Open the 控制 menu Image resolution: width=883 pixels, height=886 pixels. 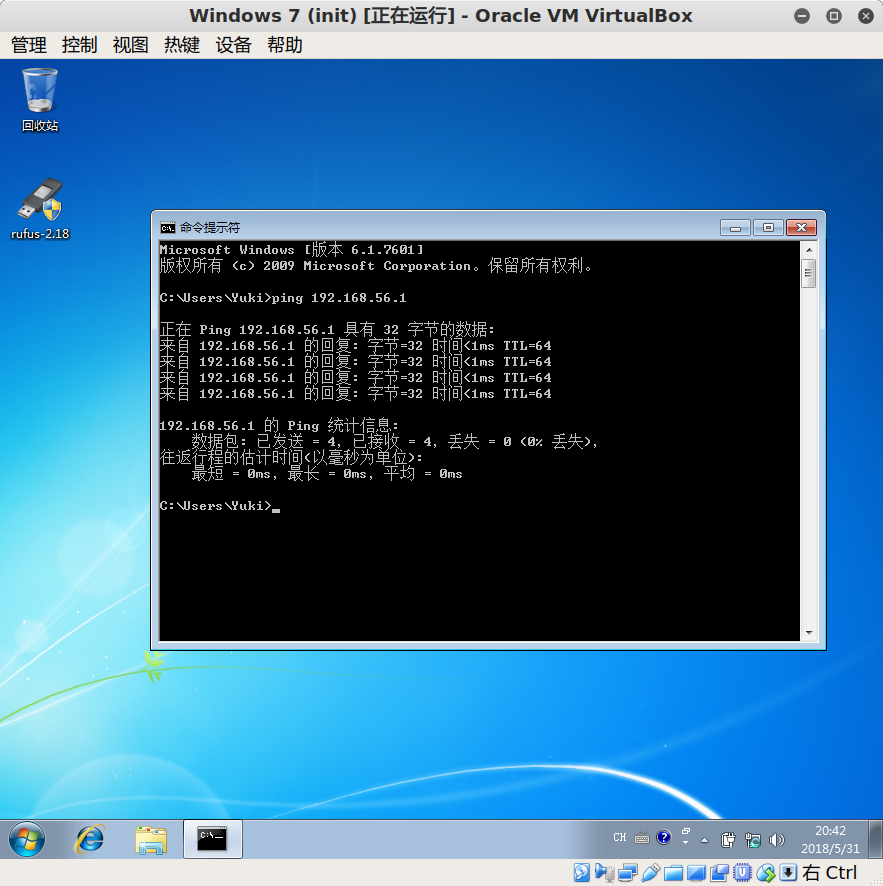coord(80,45)
